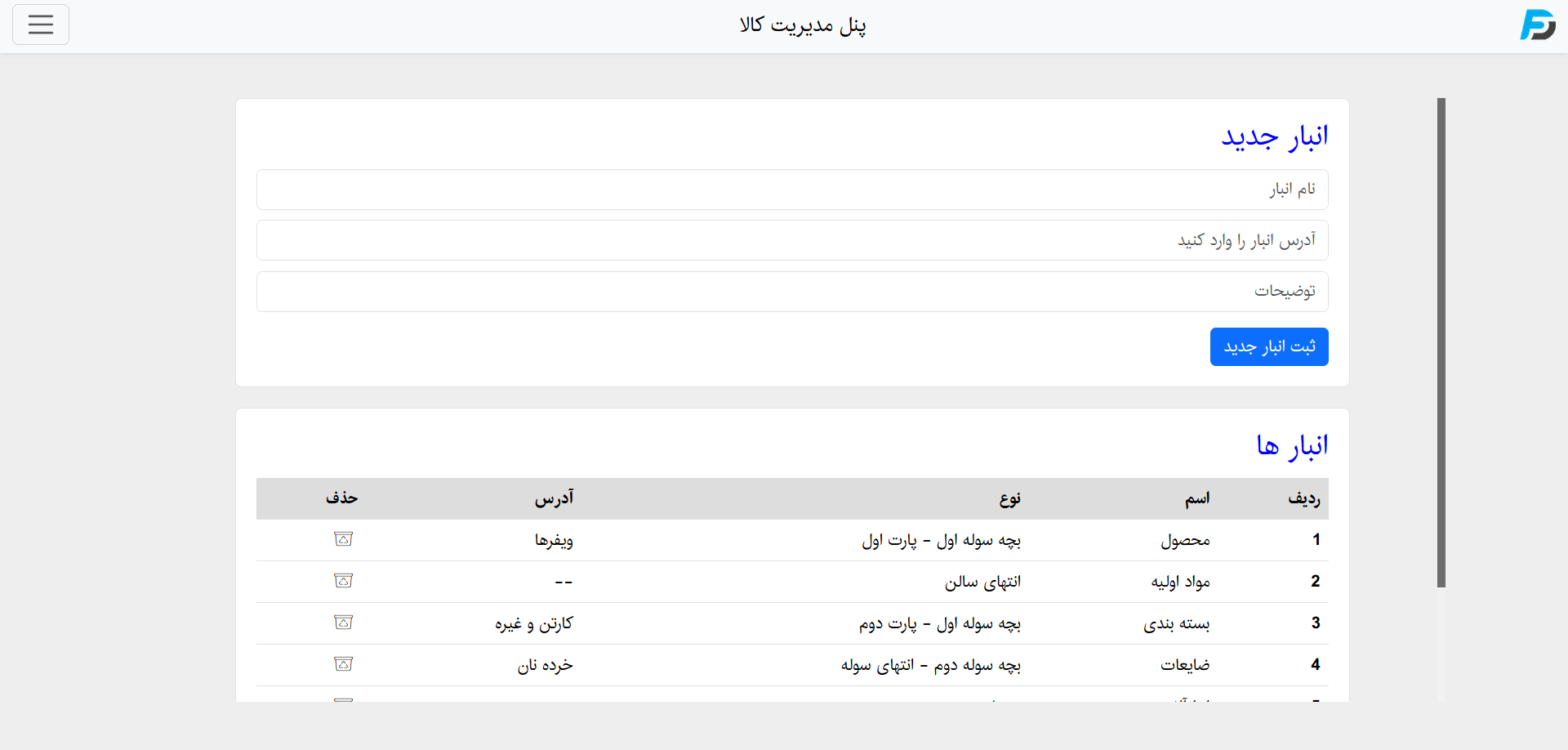This screenshot has height=750, width=1568.
Task: Click the انبار ها section heading
Action: click(x=1292, y=446)
